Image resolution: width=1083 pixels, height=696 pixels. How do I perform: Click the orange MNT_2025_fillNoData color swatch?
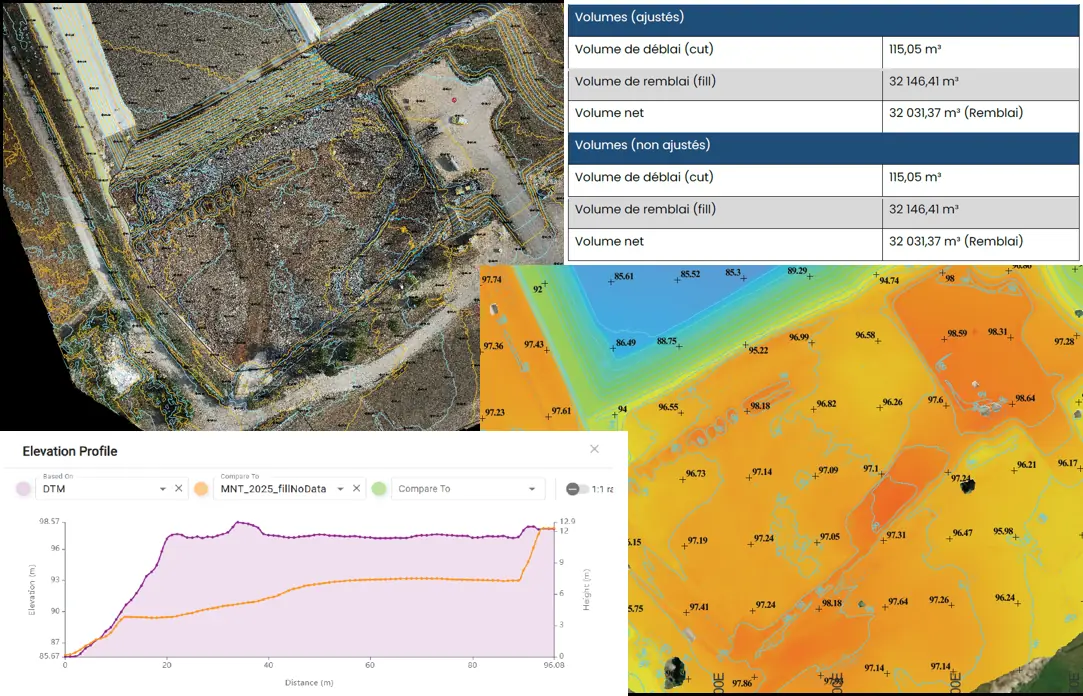(x=201, y=489)
